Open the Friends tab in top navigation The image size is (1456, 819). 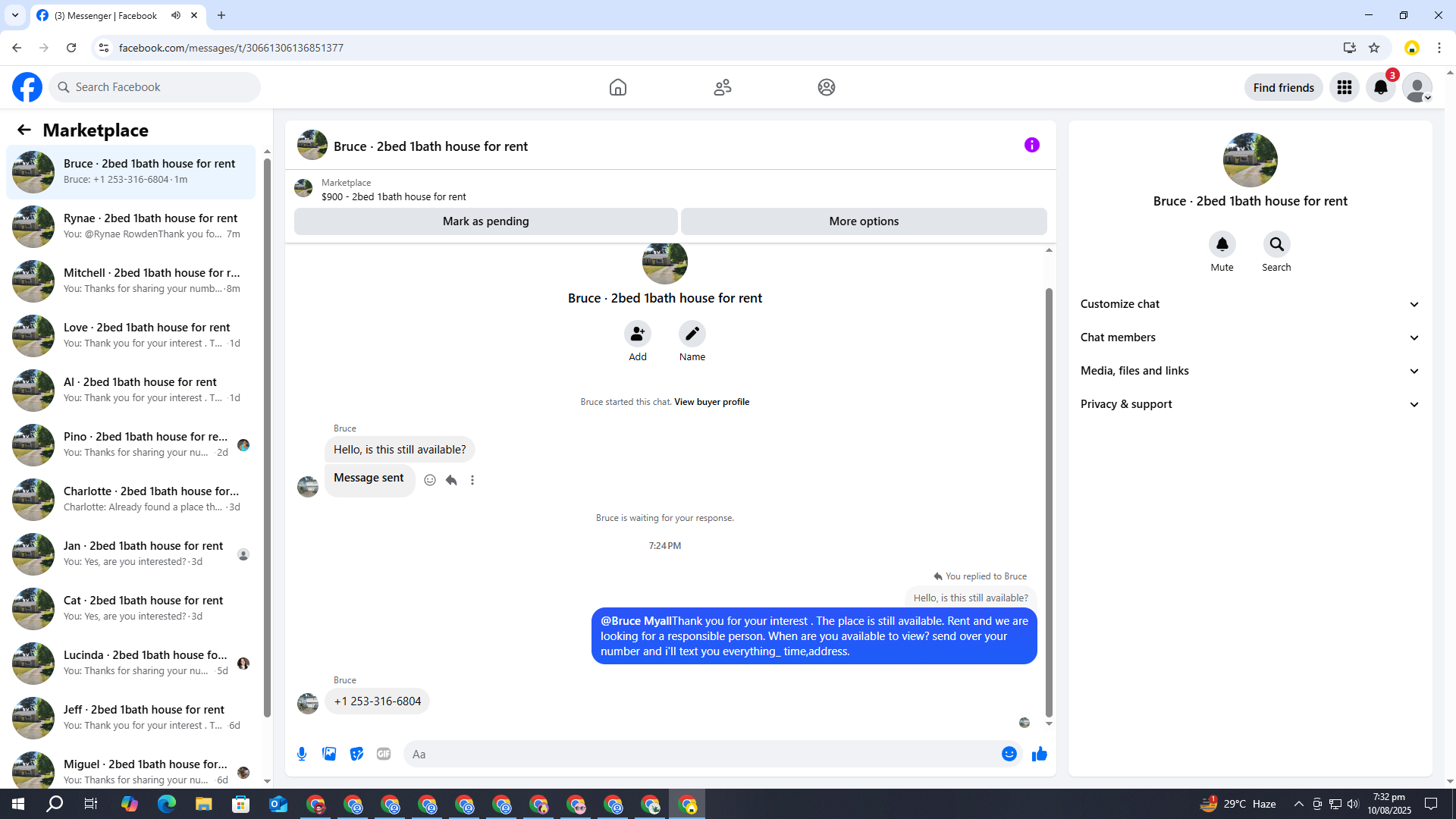point(722,87)
